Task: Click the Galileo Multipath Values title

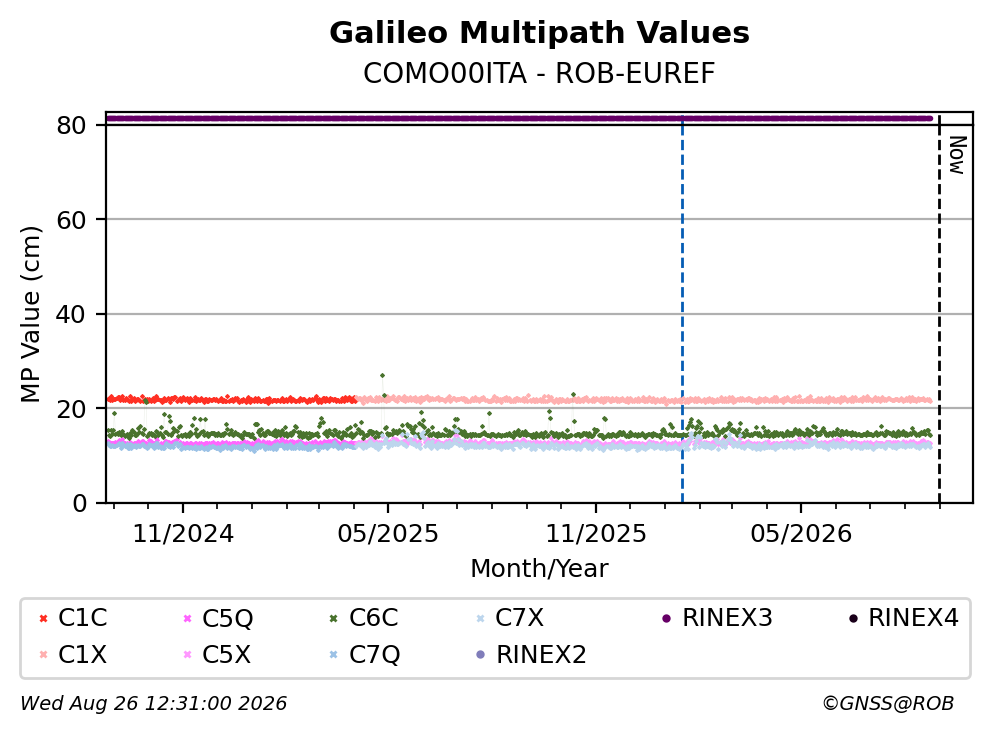Action: [x=539, y=32]
